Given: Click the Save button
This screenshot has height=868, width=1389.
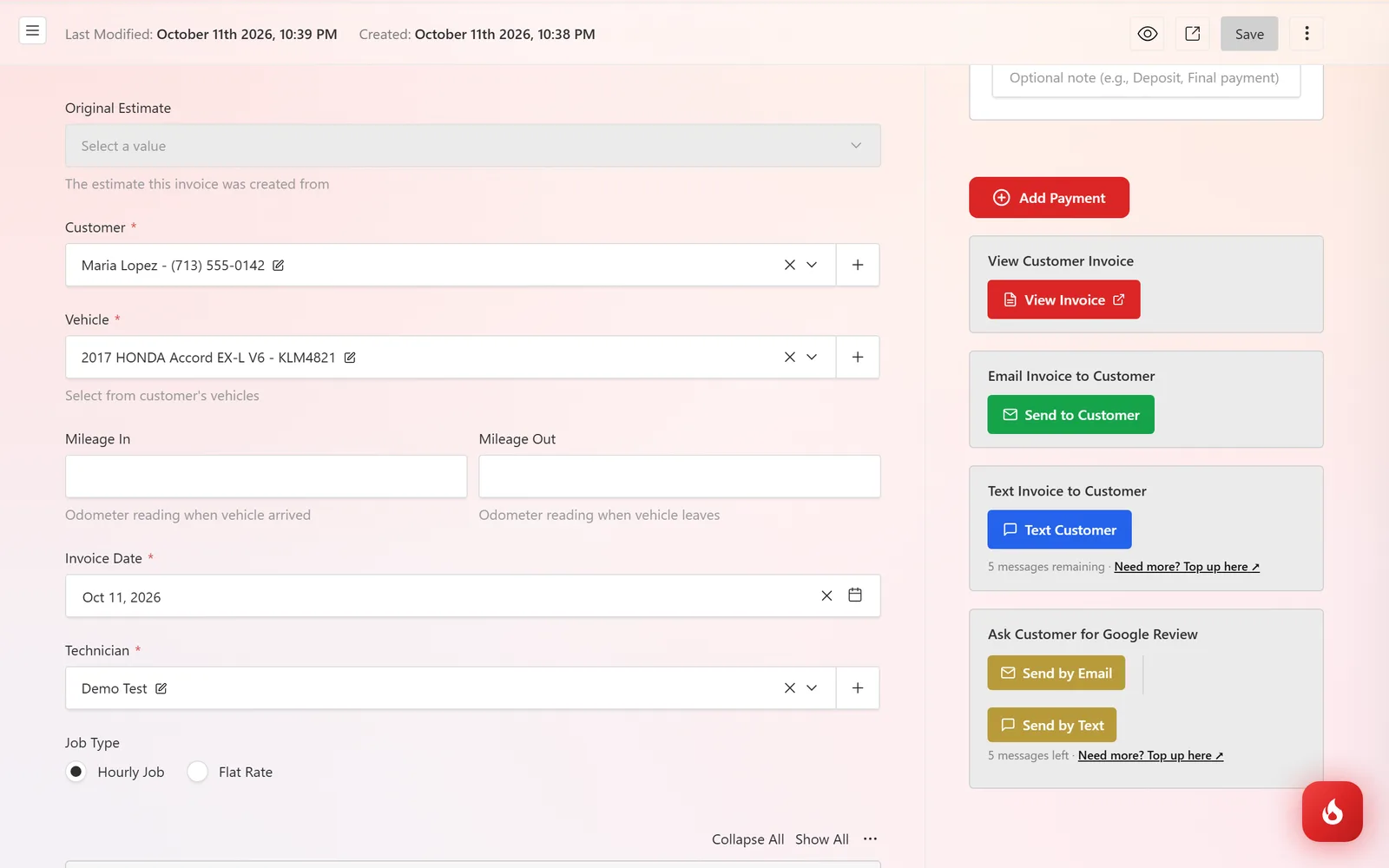Looking at the screenshot, I should (1249, 34).
